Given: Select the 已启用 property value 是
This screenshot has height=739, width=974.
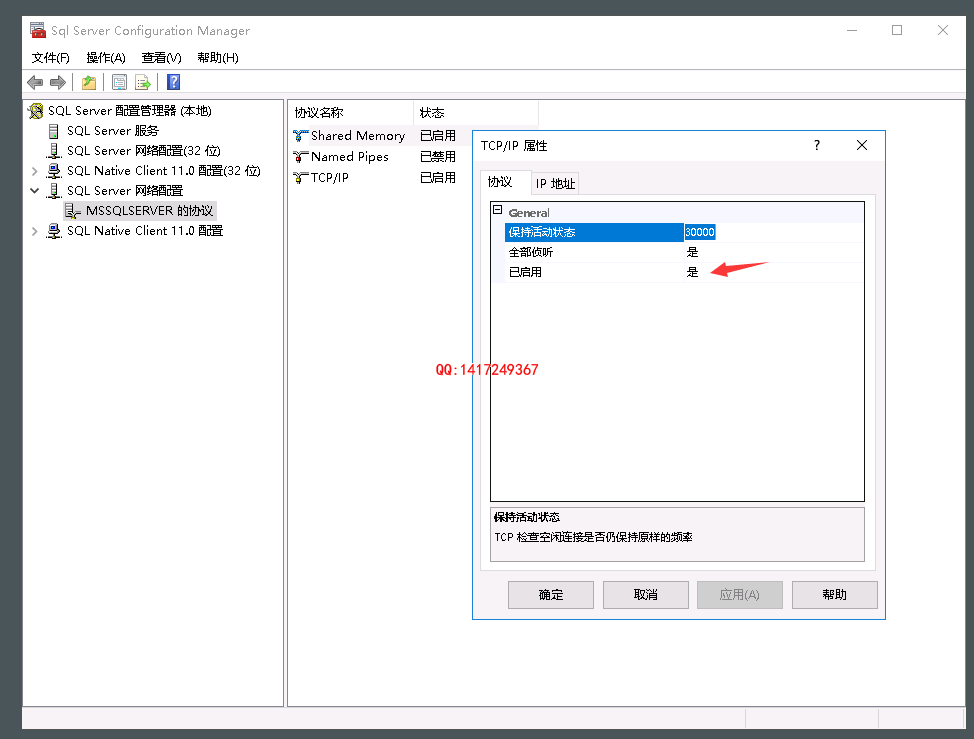Looking at the screenshot, I should [x=693, y=272].
